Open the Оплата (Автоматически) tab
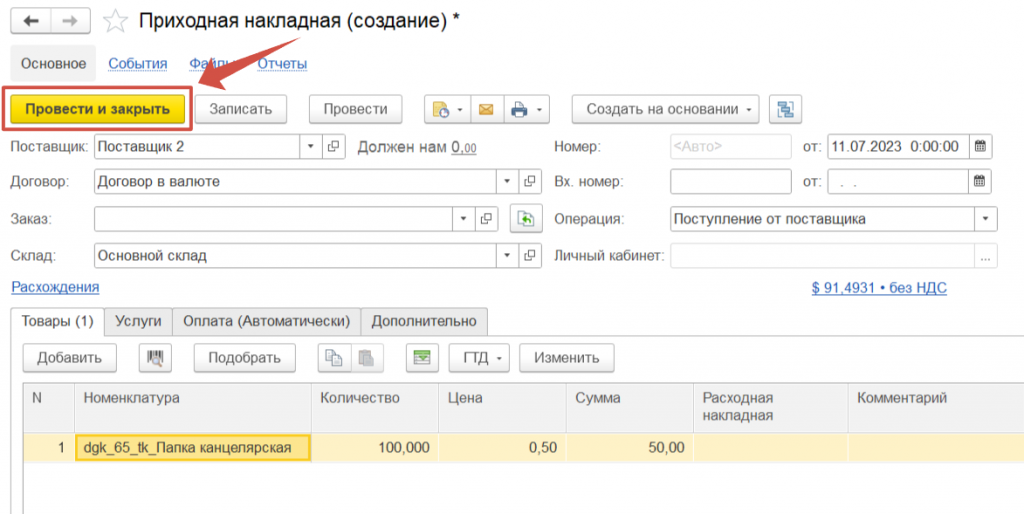1024x514 pixels. click(266, 321)
